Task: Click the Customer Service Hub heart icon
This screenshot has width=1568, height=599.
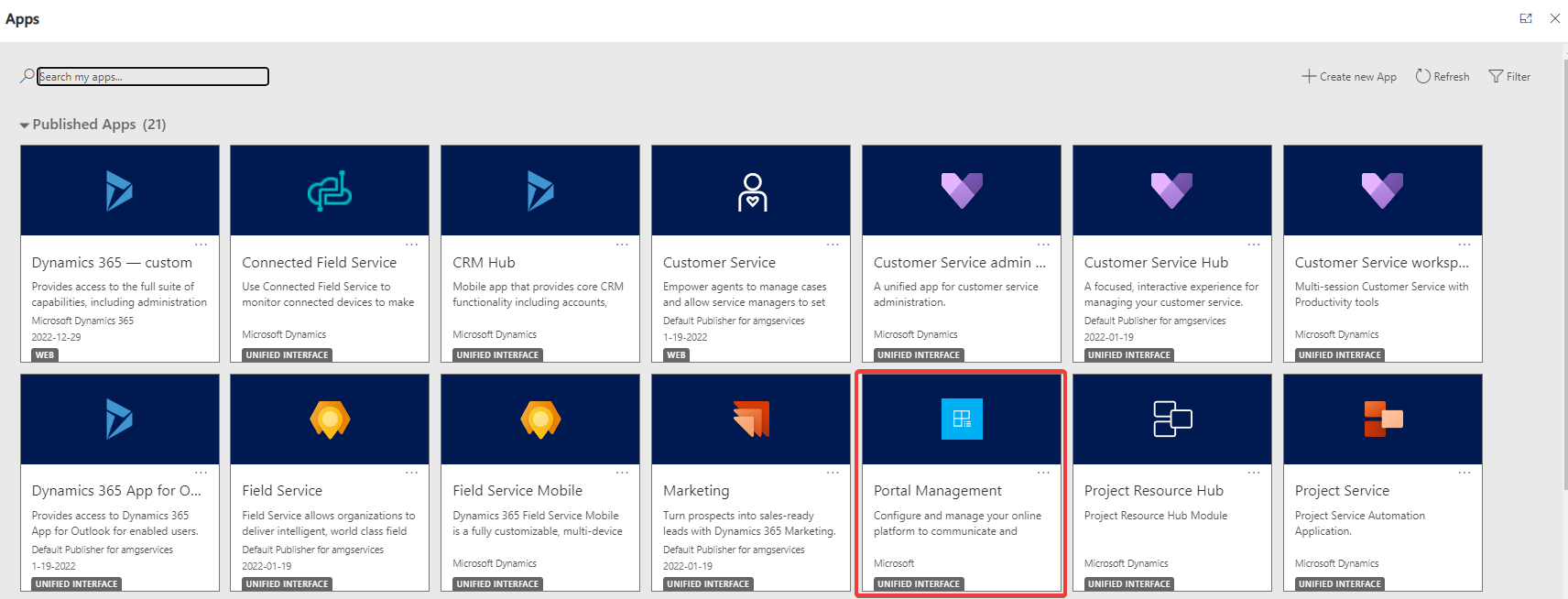Action: pos(1171,191)
